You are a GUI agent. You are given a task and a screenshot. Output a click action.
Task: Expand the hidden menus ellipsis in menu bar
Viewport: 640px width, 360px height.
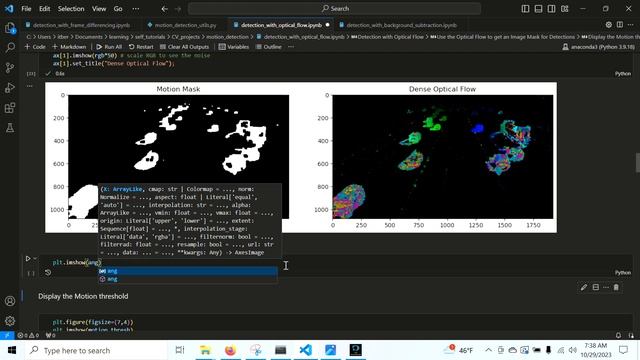pos(136,9)
